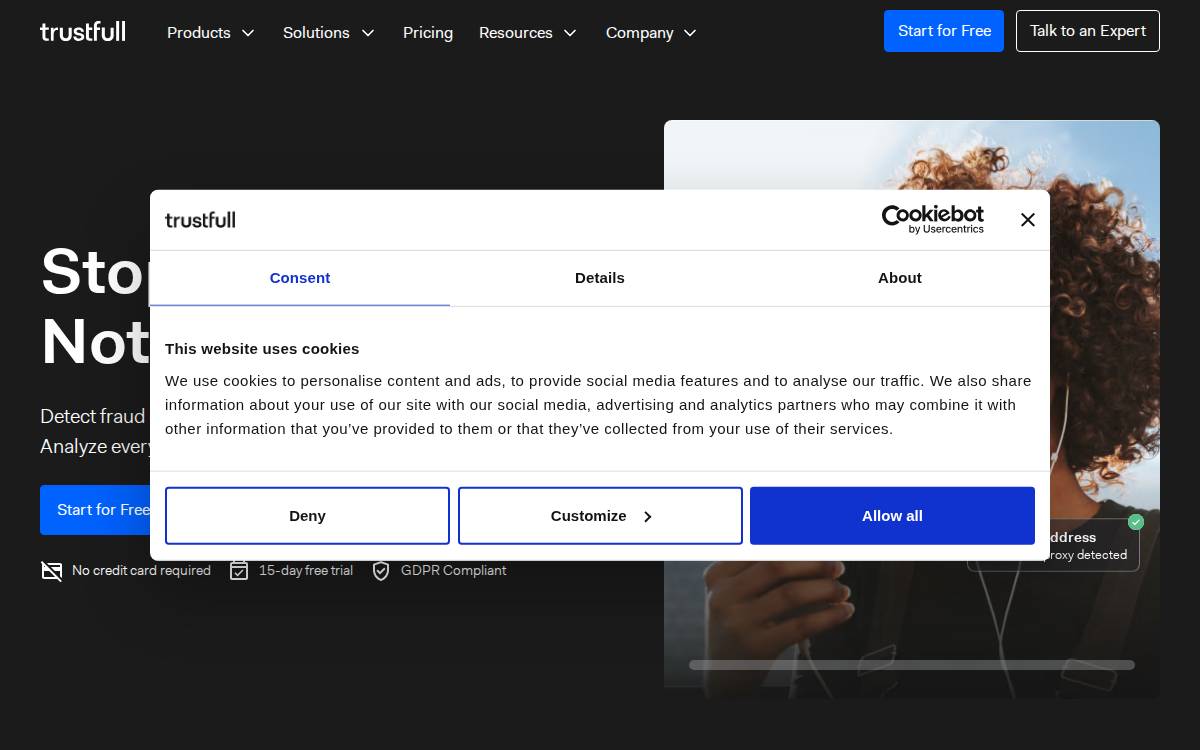Click Start for Free in the header

(944, 31)
